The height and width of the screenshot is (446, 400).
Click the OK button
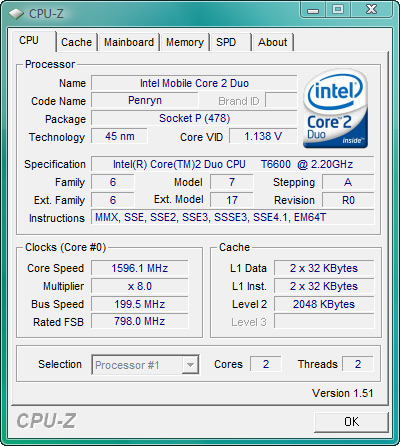coord(351,422)
